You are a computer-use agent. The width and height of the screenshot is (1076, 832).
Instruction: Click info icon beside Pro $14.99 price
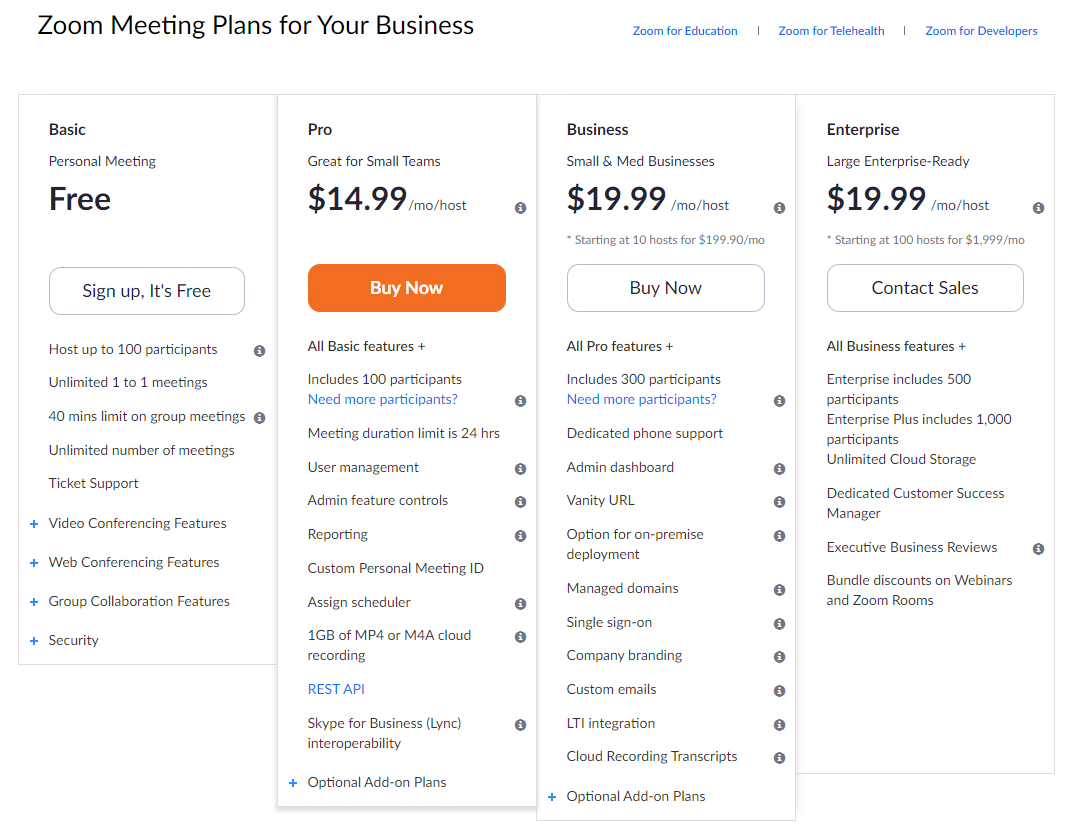click(x=521, y=208)
